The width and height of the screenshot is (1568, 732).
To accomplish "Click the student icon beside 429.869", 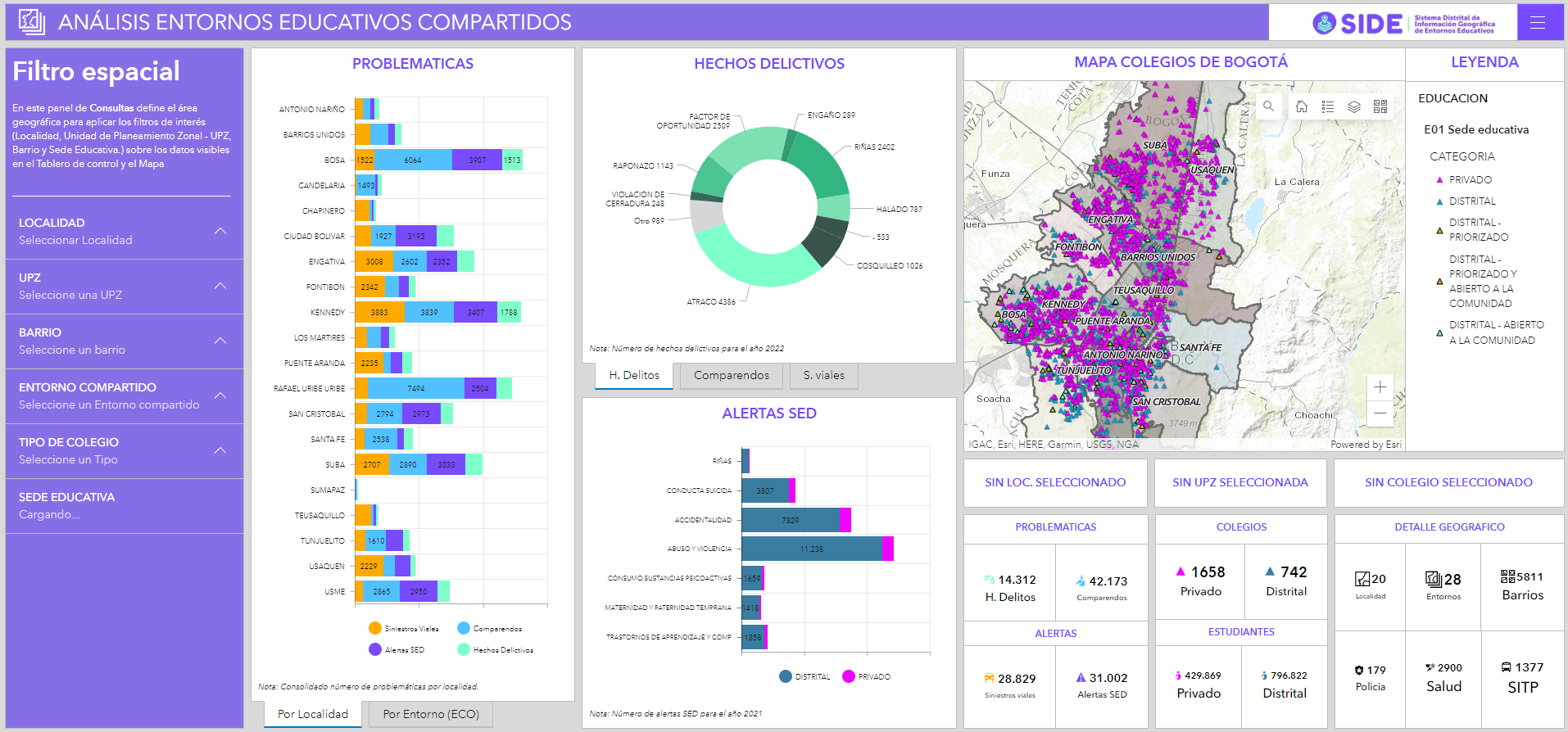I will point(1178,676).
